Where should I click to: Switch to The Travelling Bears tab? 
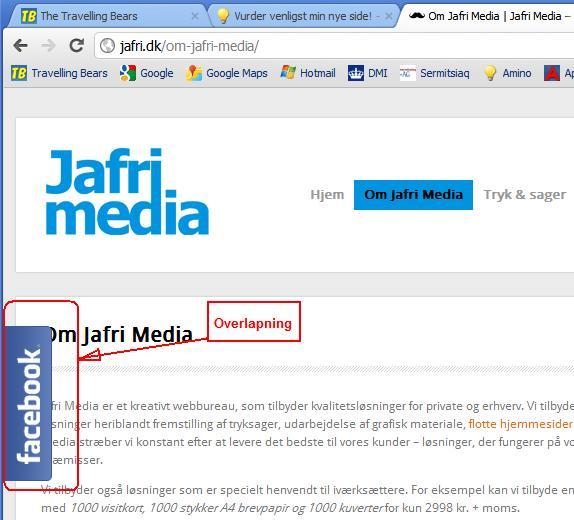106,16
